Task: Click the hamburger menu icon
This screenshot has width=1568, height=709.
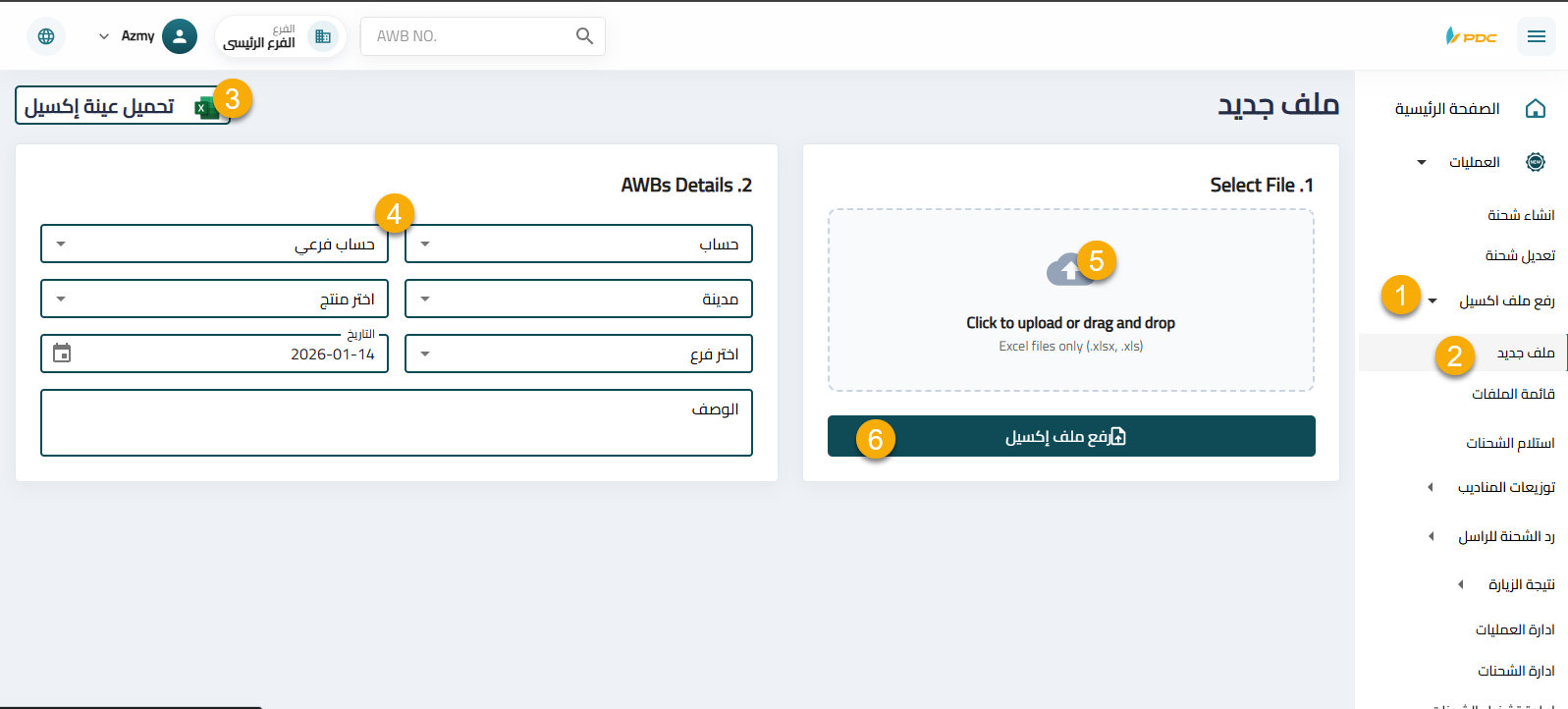Action: click(x=1536, y=36)
